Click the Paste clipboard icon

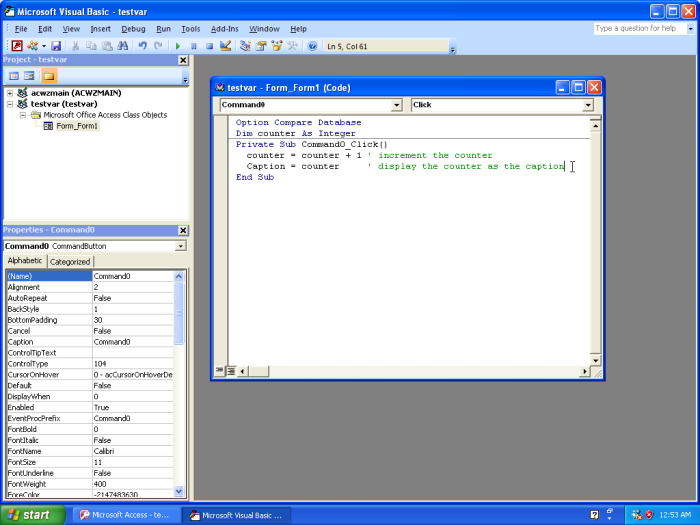[x=107, y=46]
